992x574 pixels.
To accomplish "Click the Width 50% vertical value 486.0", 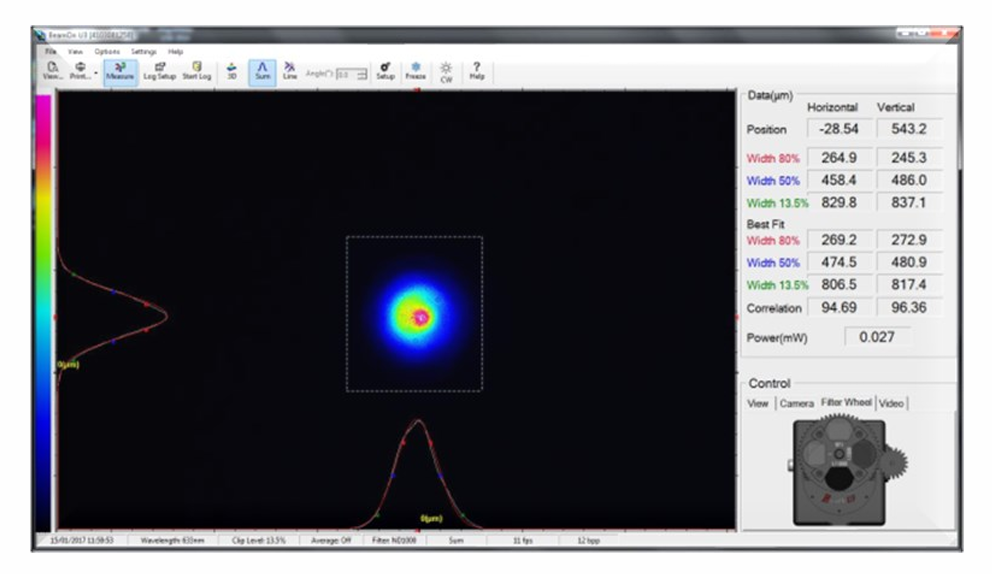I will tap(908, 180).
